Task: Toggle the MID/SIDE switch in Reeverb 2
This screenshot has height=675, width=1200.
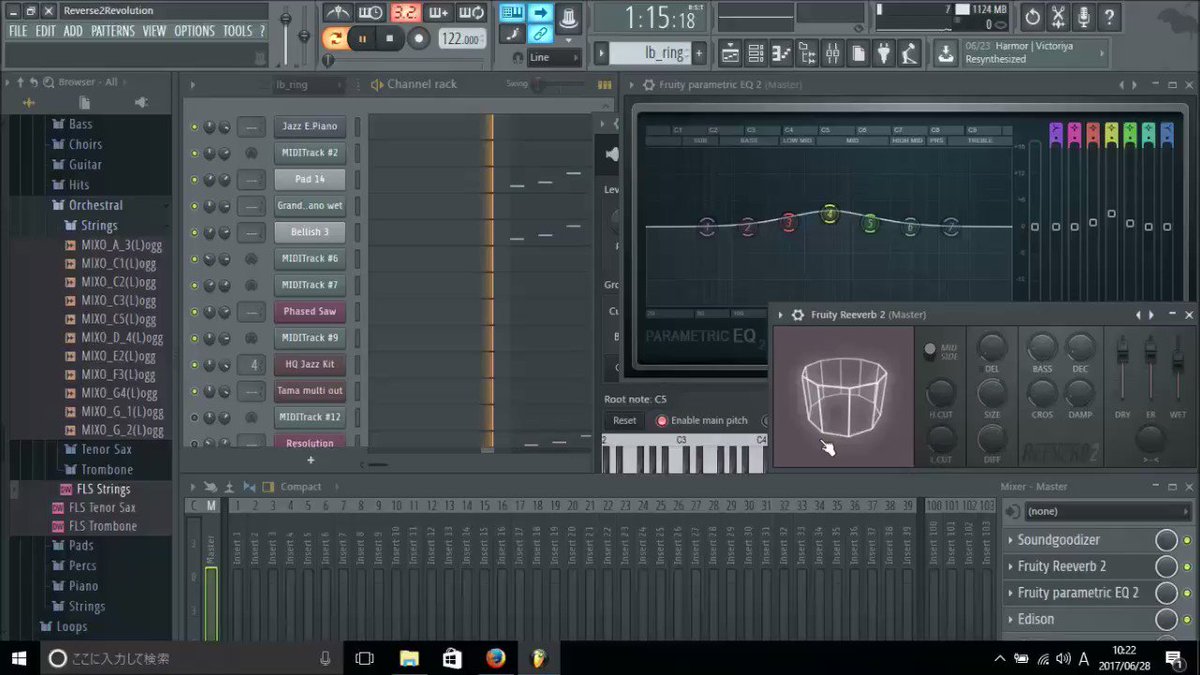Action: point(930,349)
